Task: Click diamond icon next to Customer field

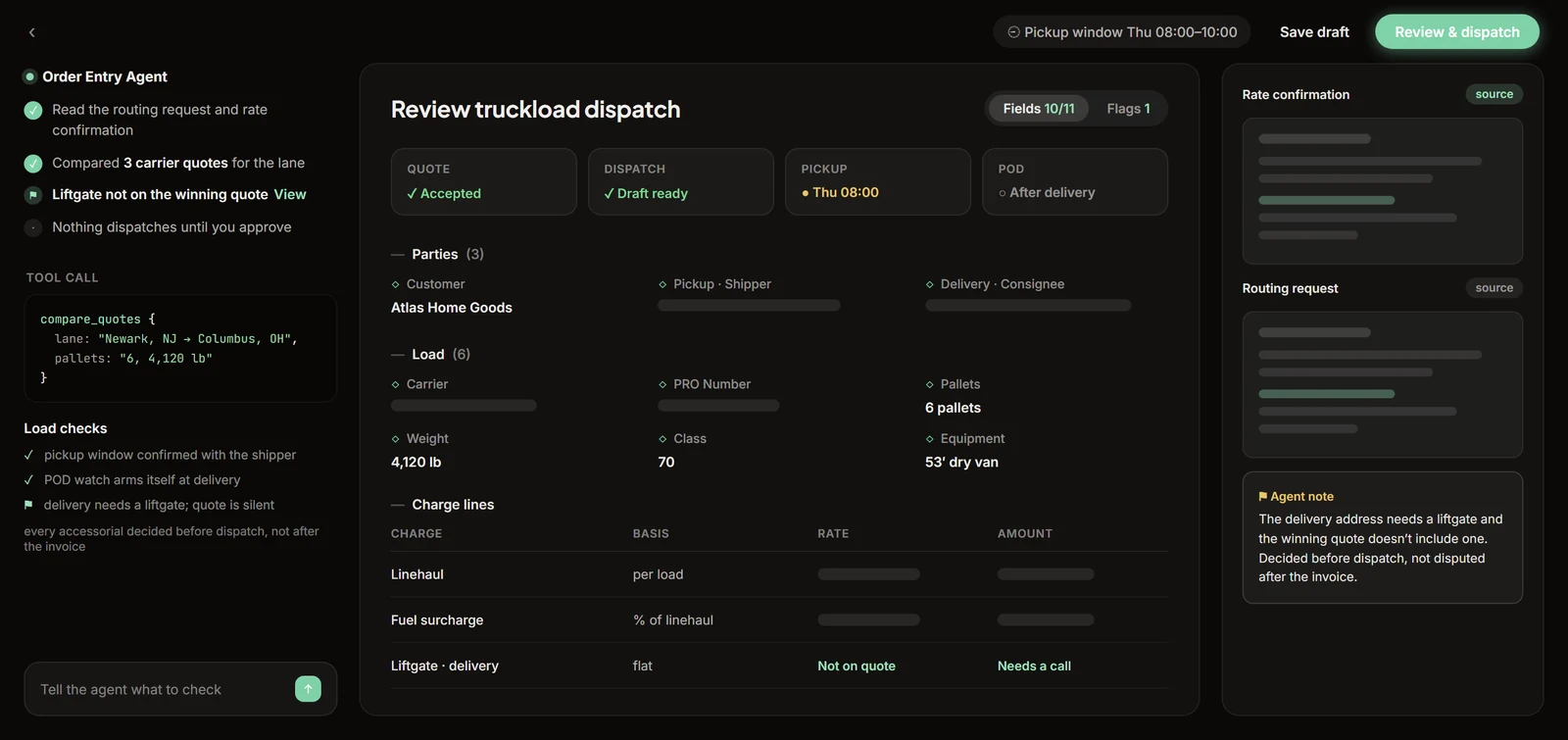Action: [396, 284]
